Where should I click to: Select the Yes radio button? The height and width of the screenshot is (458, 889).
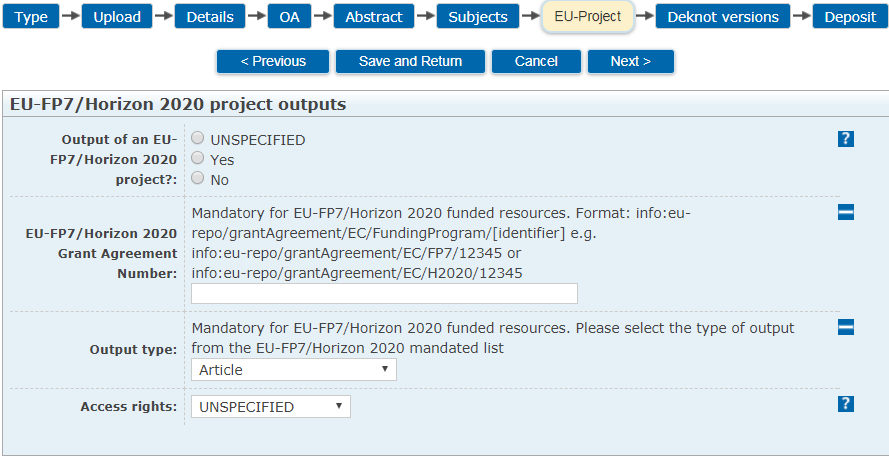coord(198,158)
